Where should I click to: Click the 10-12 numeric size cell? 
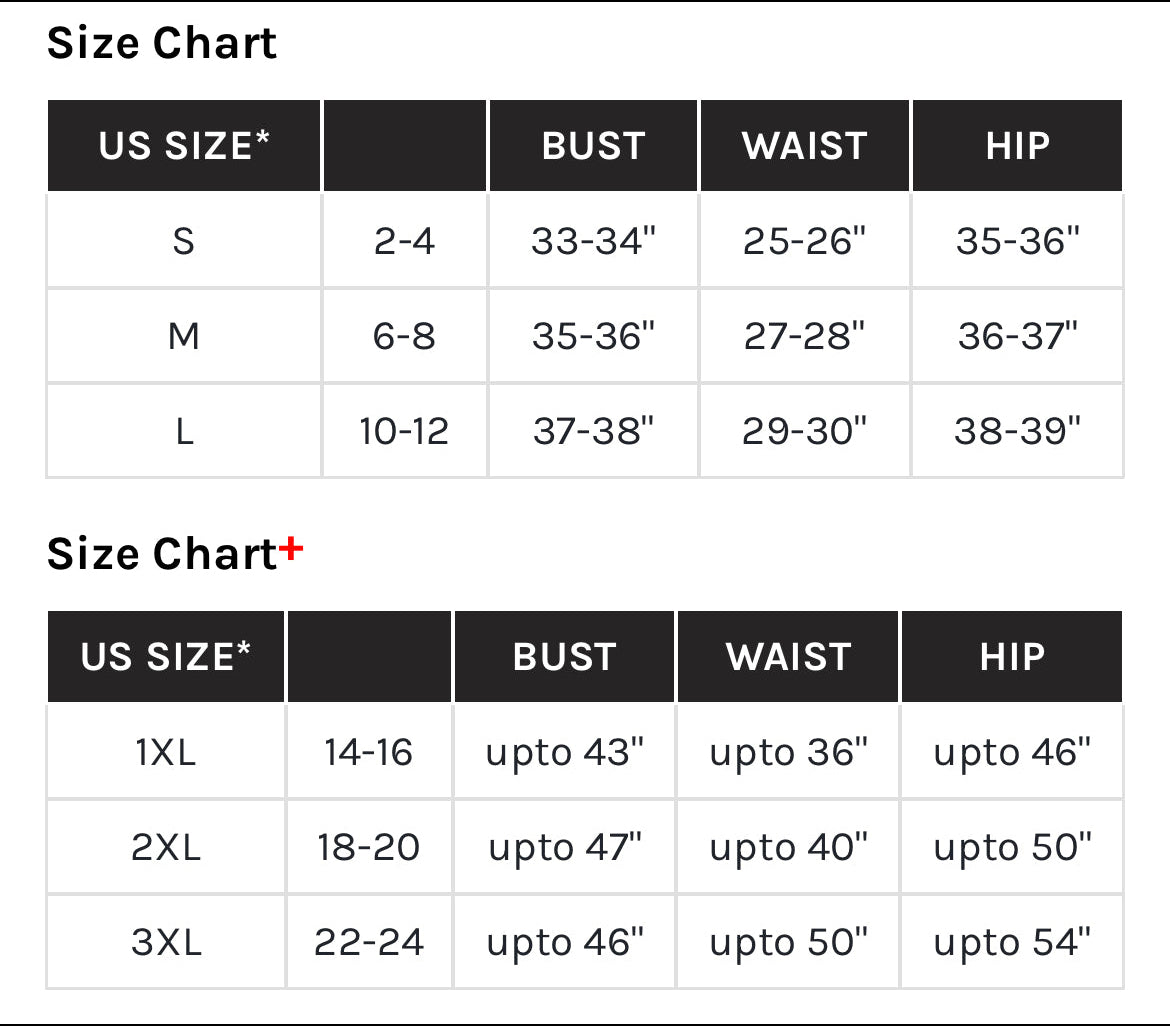pos(404,431)
